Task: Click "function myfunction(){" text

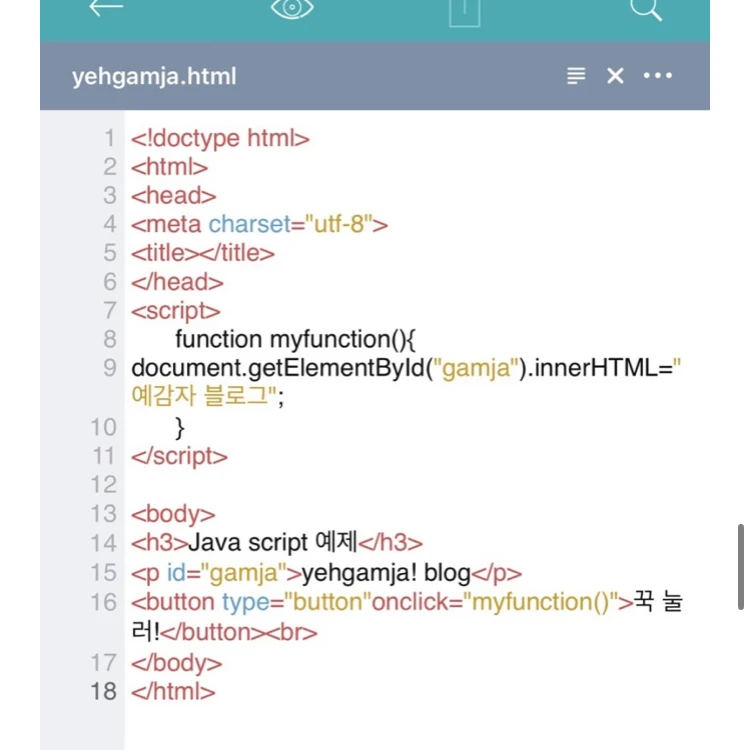Action: coord(296,339)
